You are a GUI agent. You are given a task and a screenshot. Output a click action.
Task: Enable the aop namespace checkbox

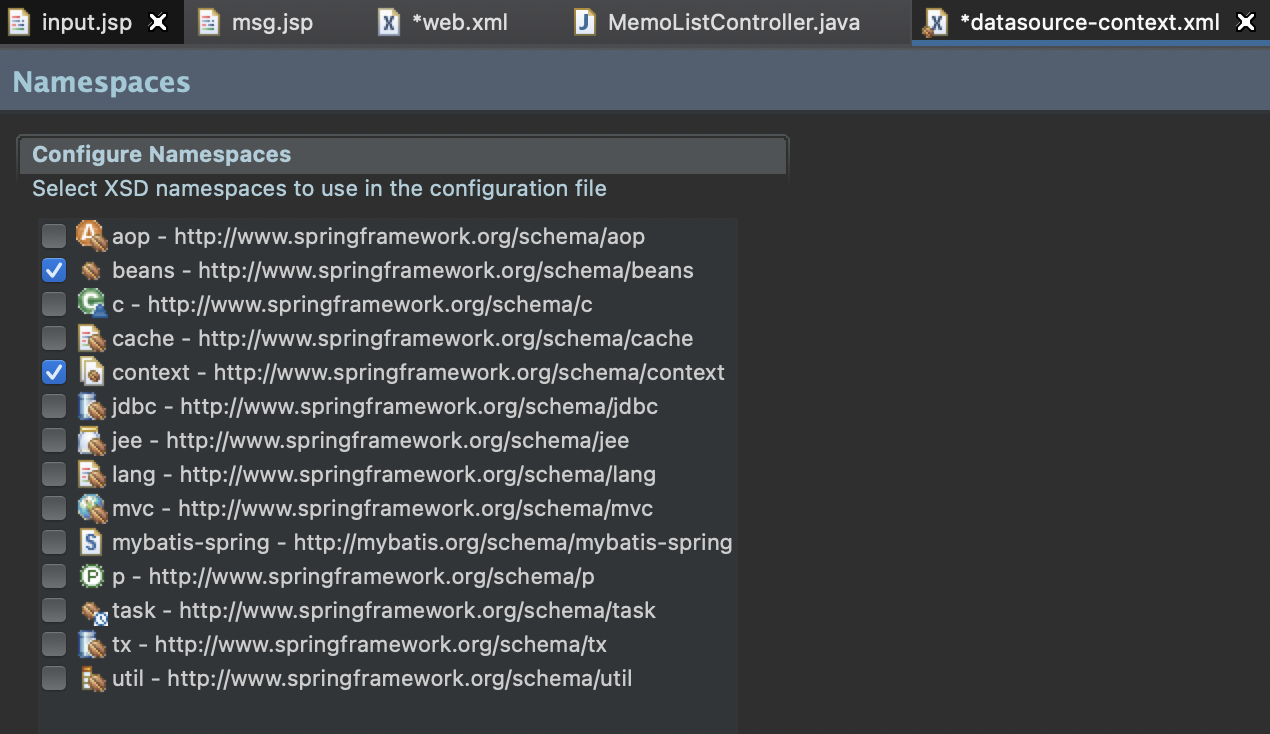coord(54,236)
